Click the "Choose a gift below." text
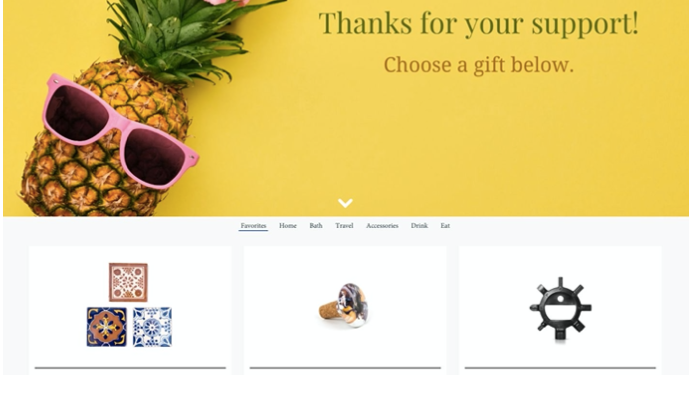This screenshot has height=400, width=690. click(479, 65)
